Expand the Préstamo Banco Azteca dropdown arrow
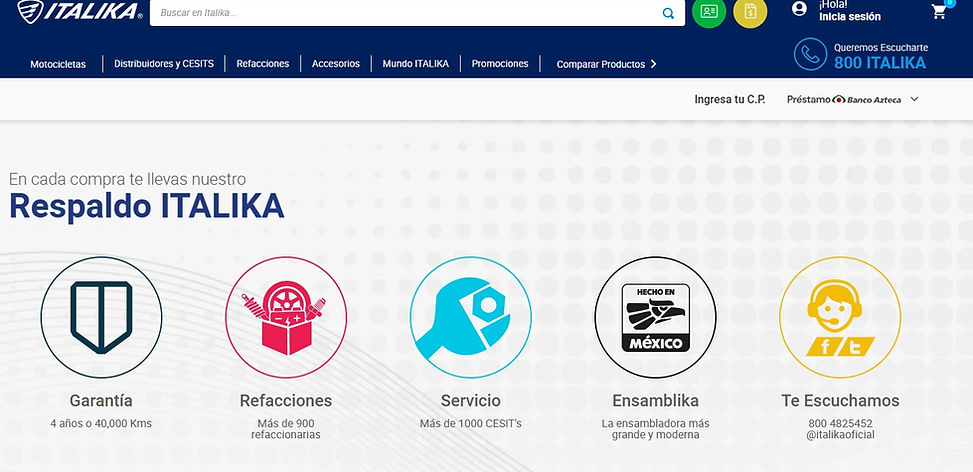973x472 pixels. [x=914, y=99]
